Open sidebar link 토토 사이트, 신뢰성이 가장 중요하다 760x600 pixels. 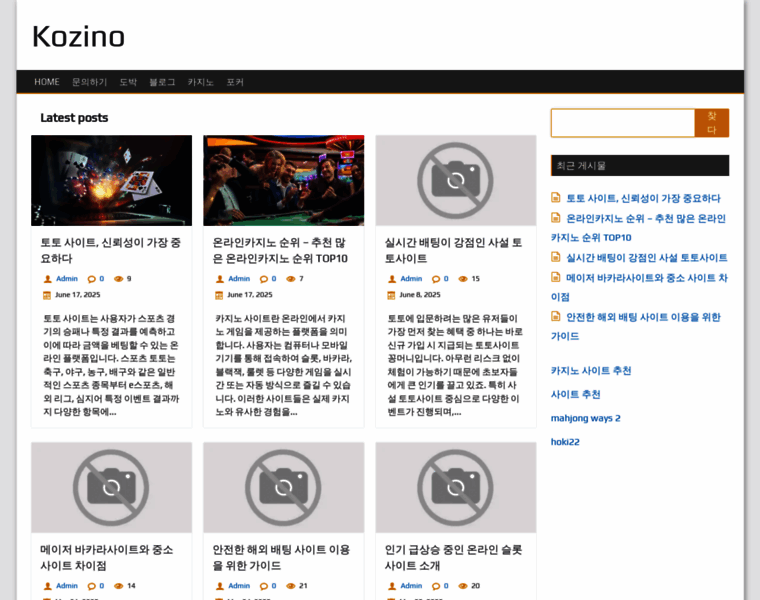[643, 198]
